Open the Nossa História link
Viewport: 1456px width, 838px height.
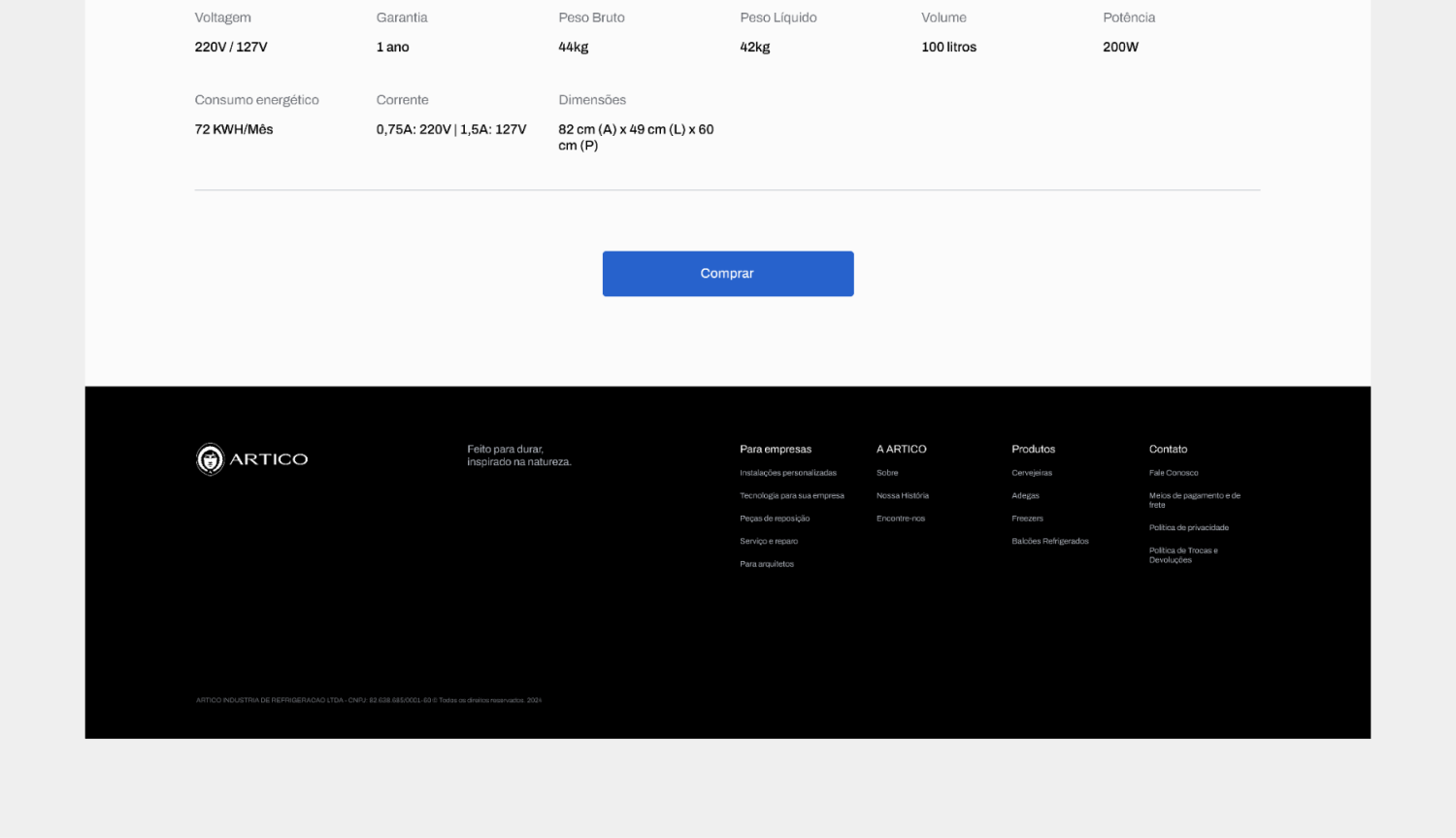[902, 495]
